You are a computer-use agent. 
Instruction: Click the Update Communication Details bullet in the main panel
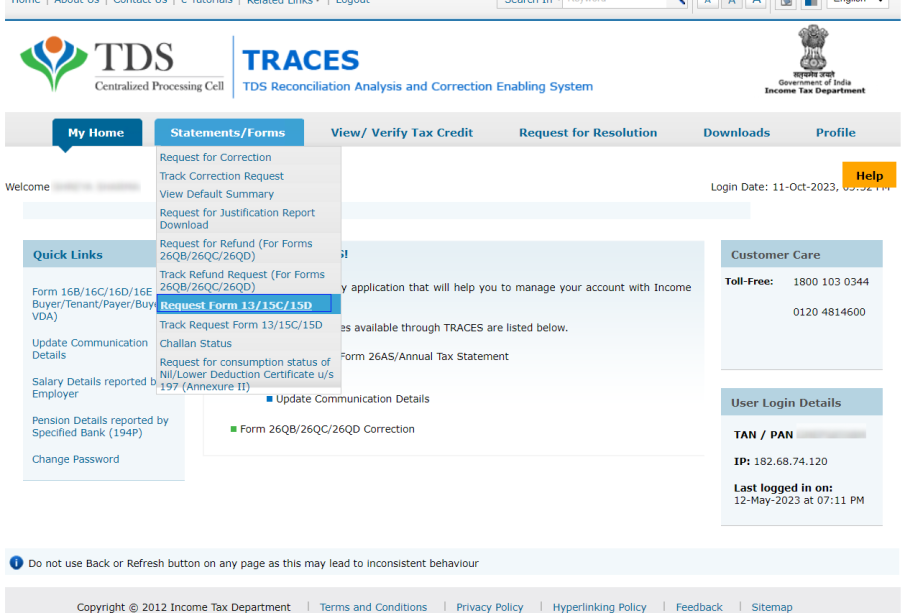pos(352,399)
